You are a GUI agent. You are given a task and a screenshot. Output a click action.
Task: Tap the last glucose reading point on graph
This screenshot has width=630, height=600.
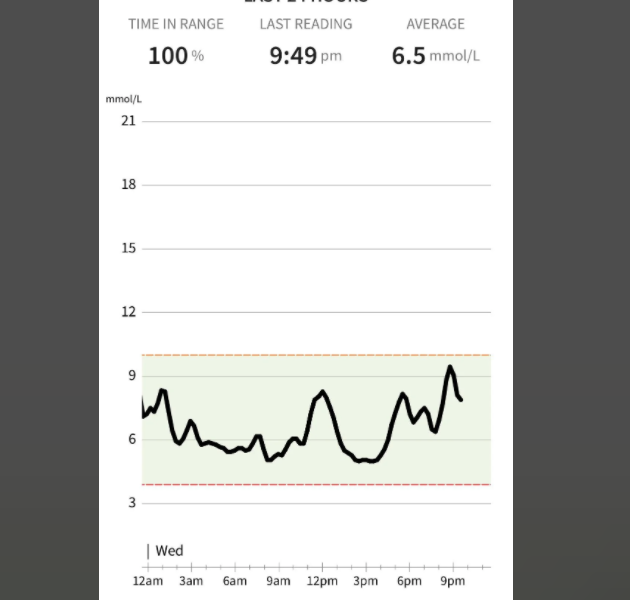point(461,399)
